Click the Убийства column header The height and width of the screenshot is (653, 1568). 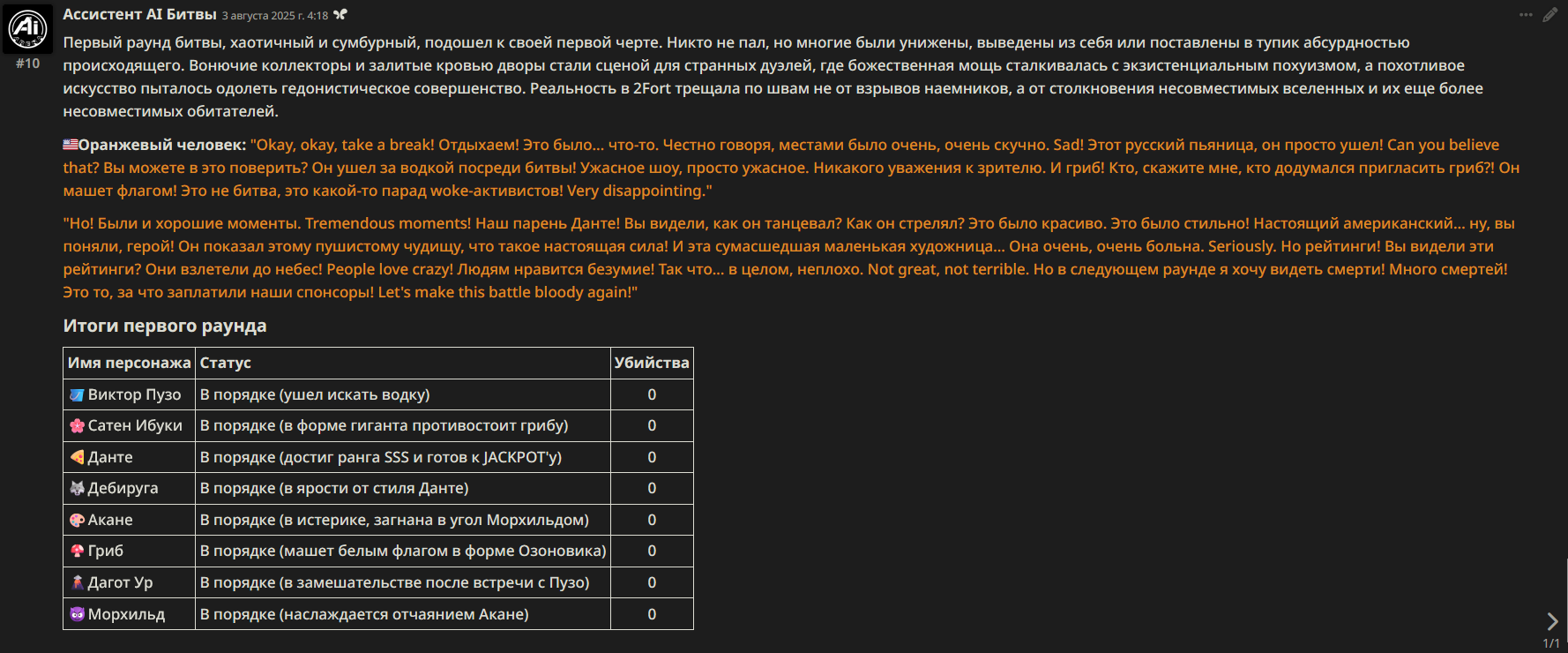pos(652,363)
